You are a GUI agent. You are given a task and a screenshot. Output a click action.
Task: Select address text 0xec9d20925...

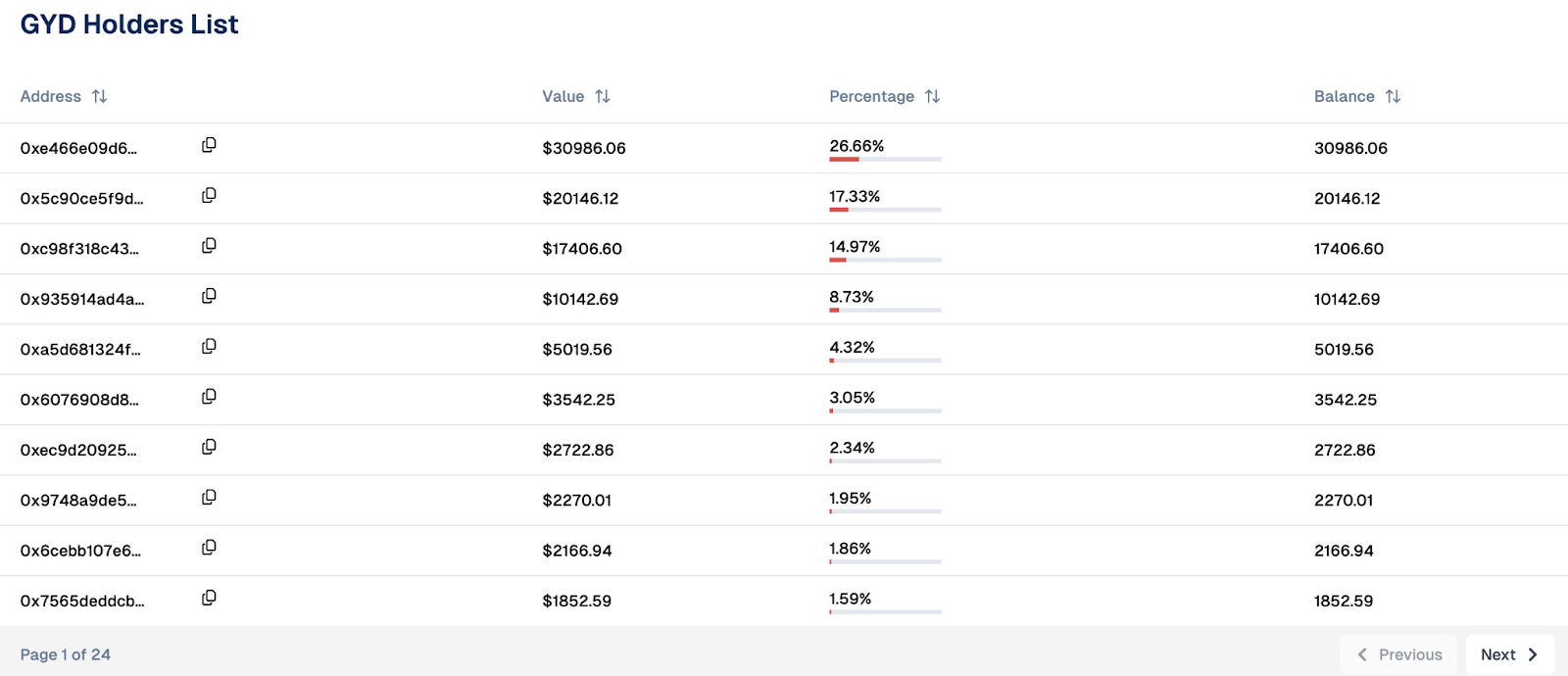pyautogui.click(x=78, y=450)
